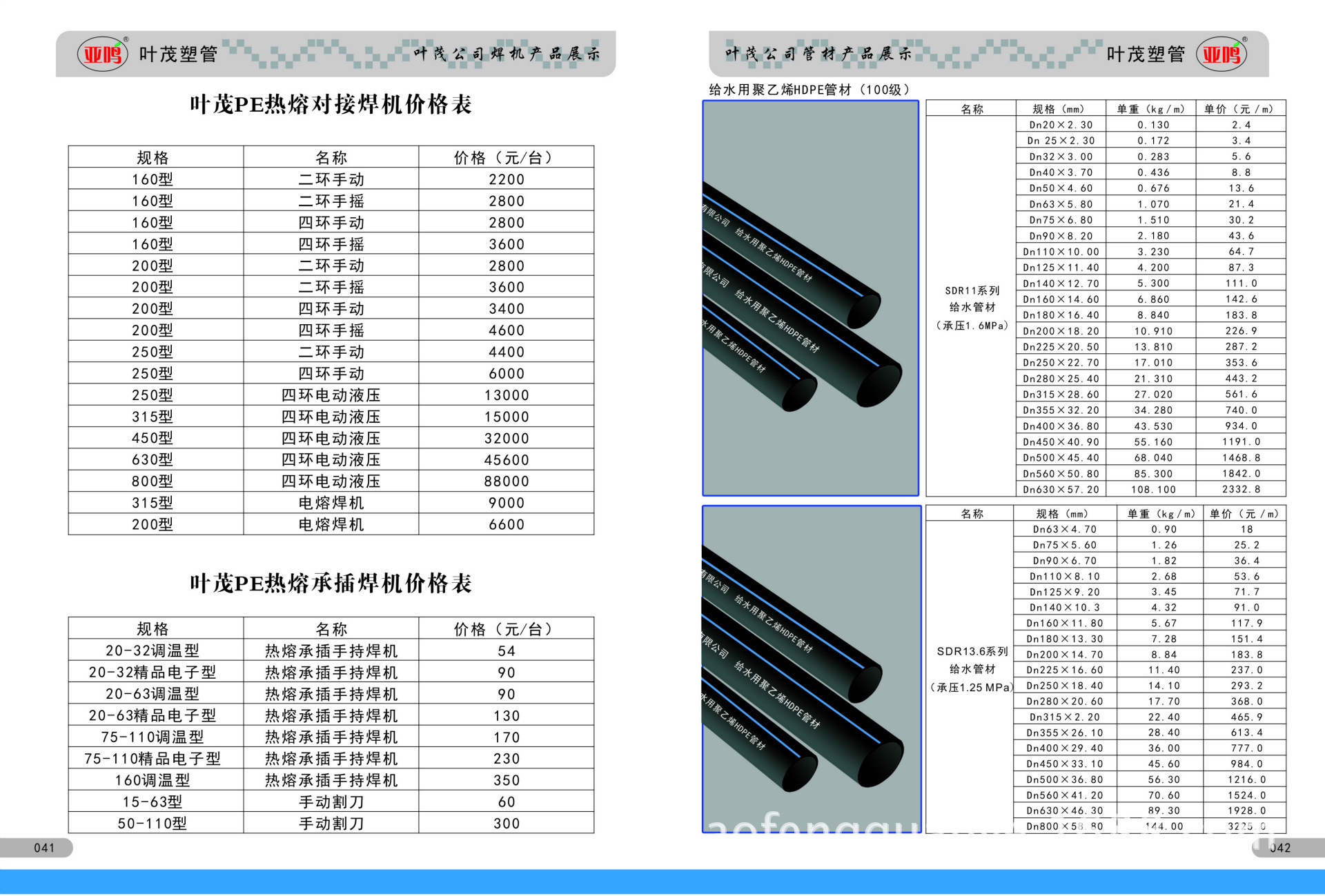Select the price cell 45600
This screenshot has width=1325, height=896.
tap(507, 459)
